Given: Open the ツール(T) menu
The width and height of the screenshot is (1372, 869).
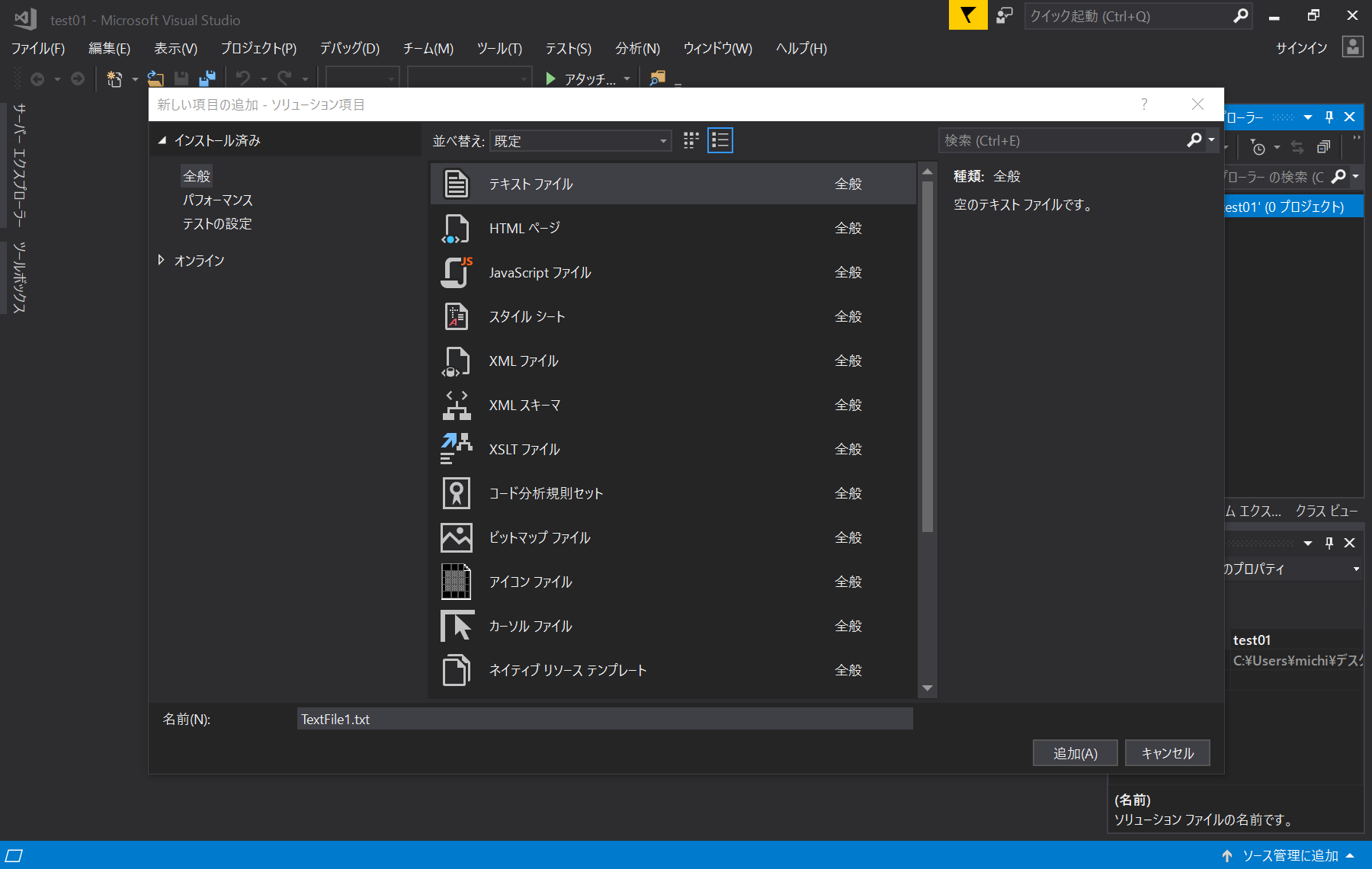Looking at the screenshot, I should tap(499, 49).
